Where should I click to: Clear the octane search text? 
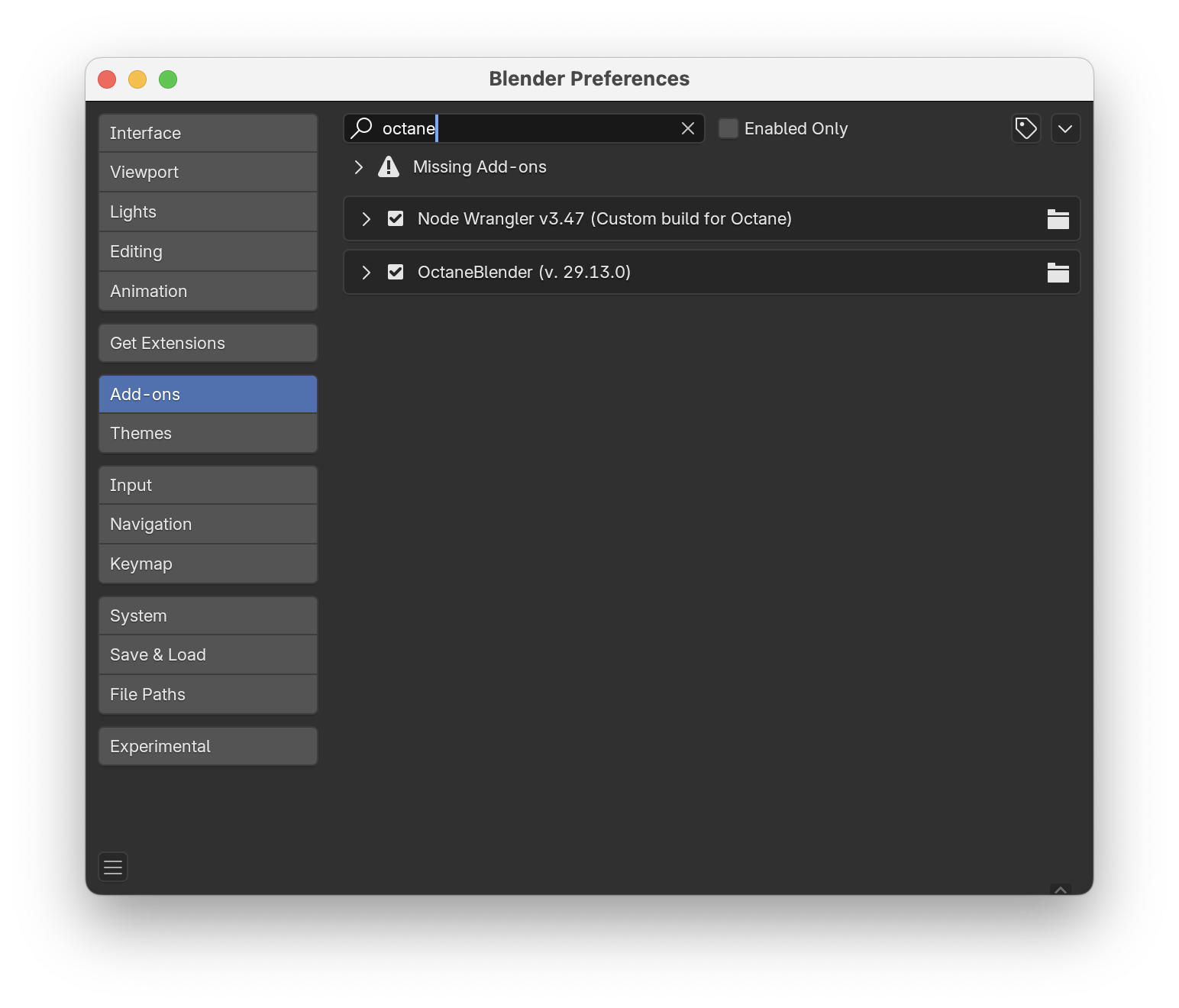687,128
